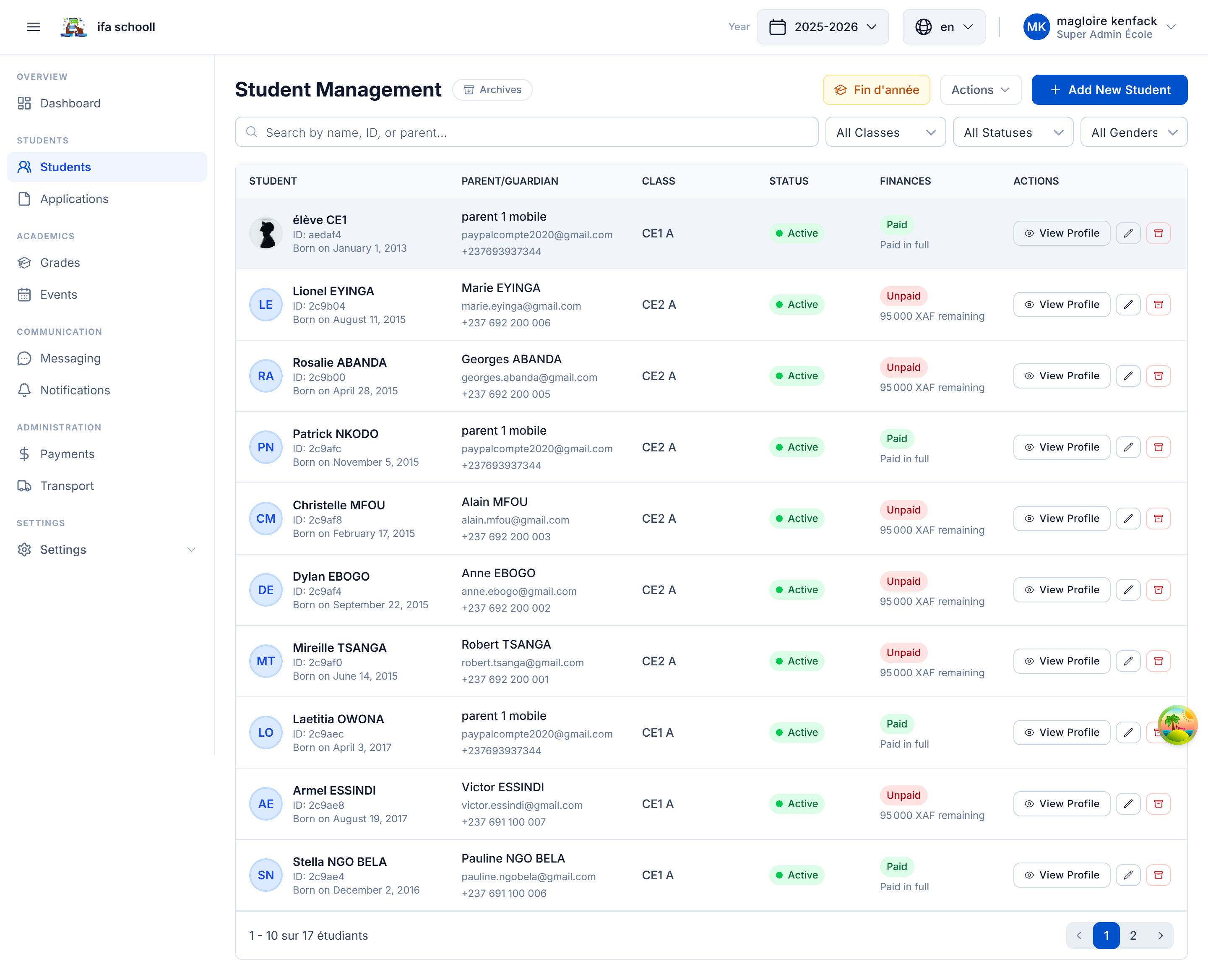The height and width of the screenshot is (980, 1208).
Task: Click Add New Student button
Action: point(1109,90)
